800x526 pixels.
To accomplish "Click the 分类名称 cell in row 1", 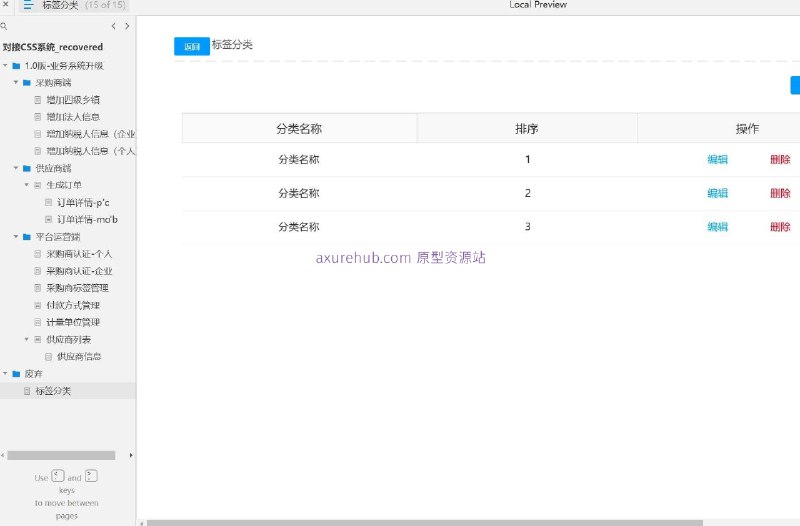I will pyautogui.click(x=299, y=160).
